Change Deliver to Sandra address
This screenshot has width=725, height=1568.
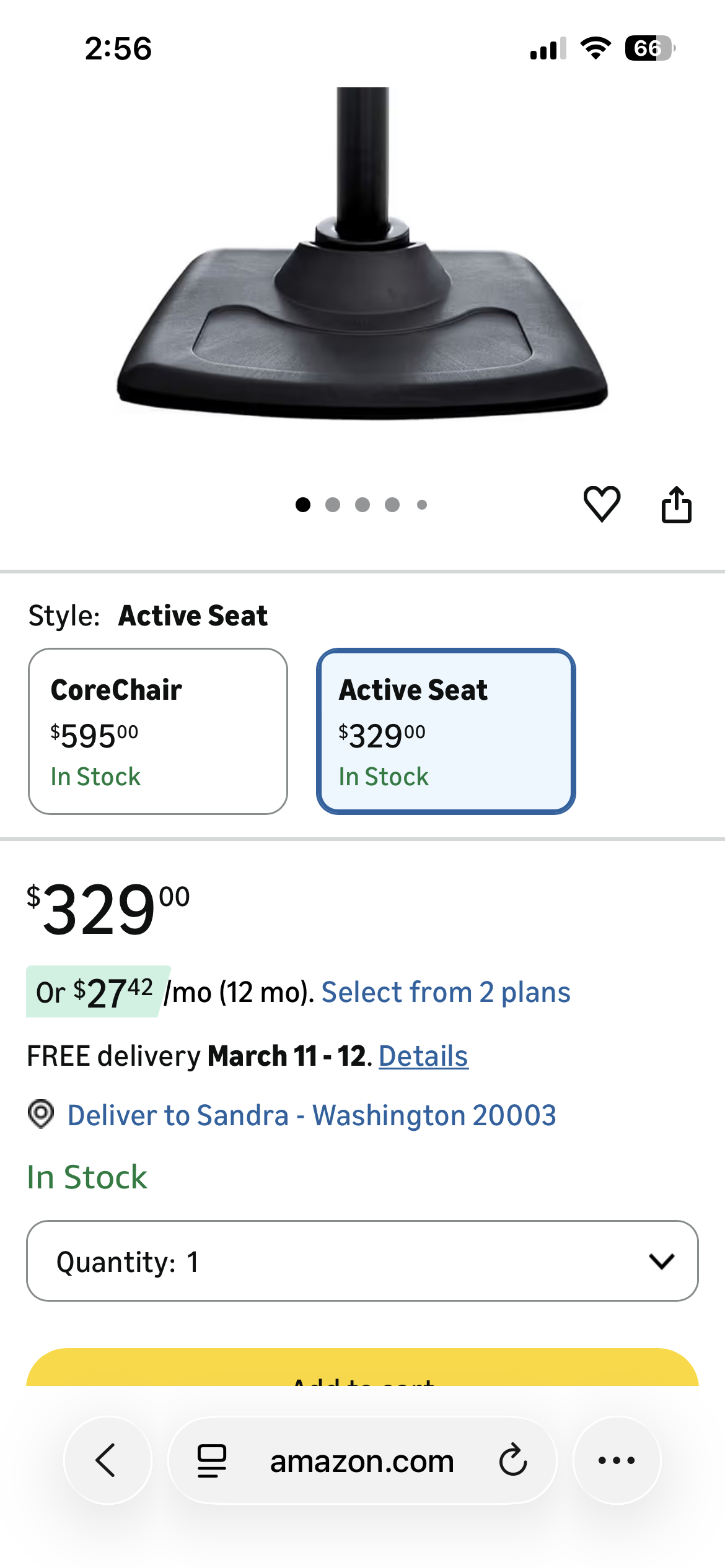point(312,1115)
